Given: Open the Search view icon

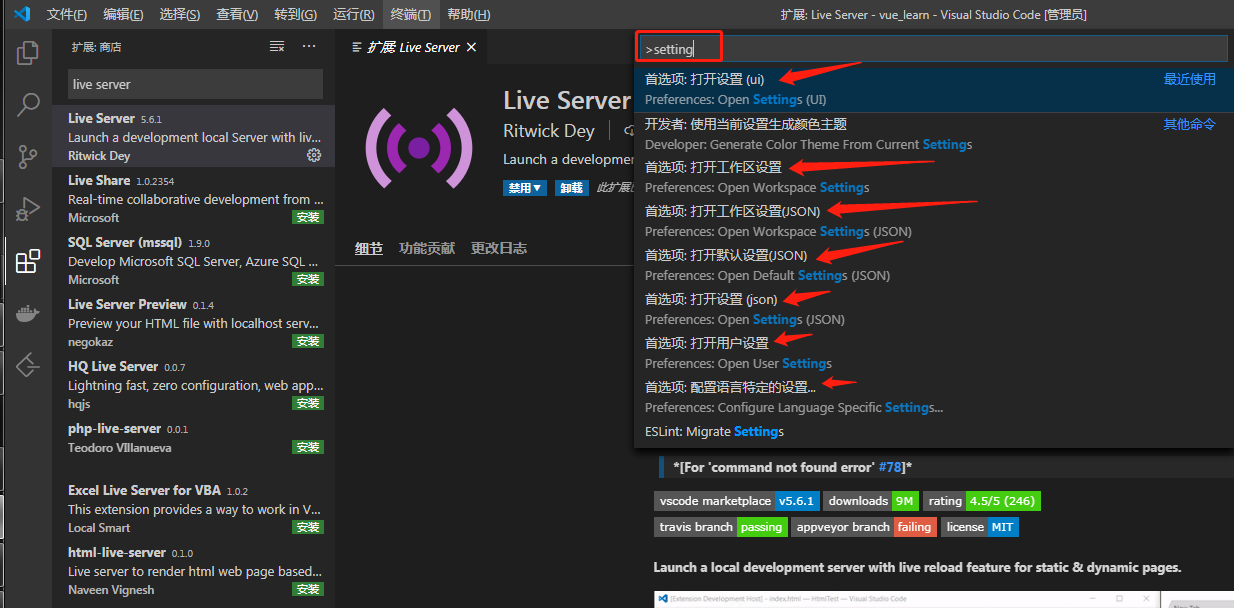Looking at the screenshot, I should click(27, 104).
